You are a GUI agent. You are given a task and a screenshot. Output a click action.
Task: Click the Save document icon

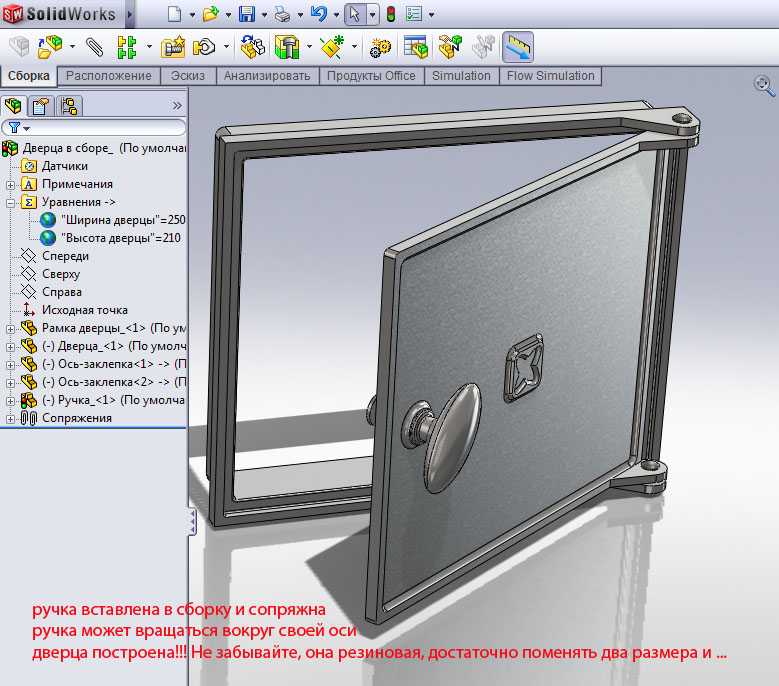coord(247,14)
